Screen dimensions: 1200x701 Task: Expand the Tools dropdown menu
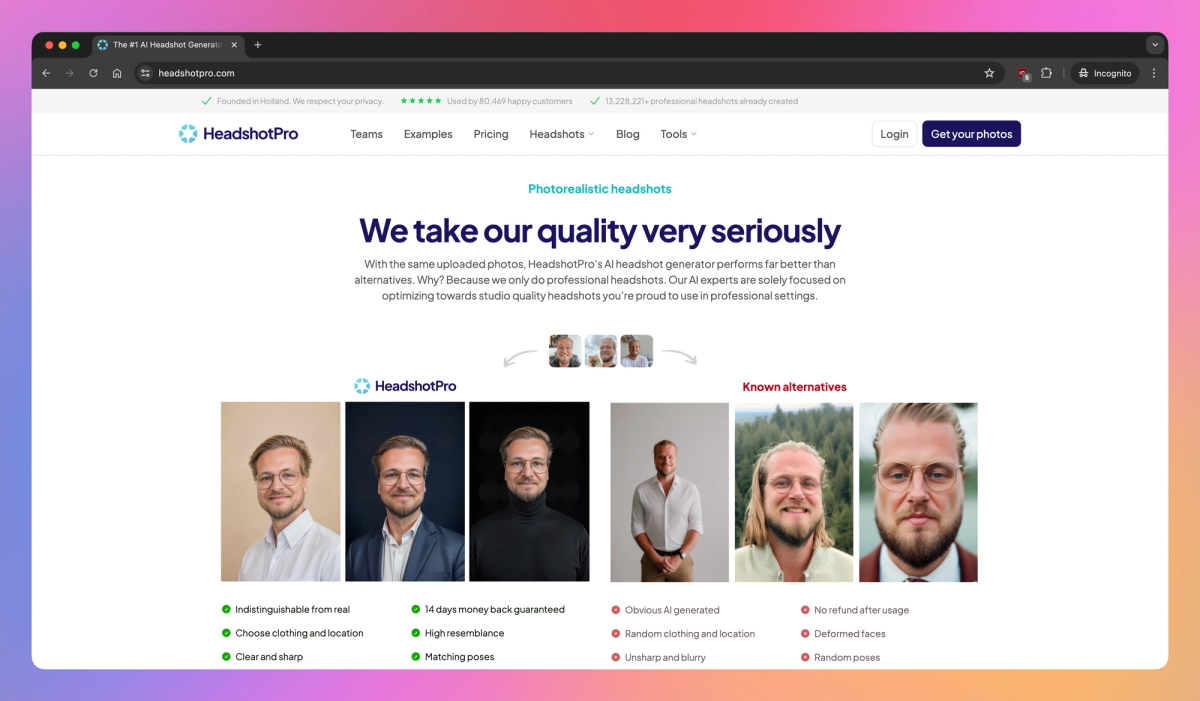(x=678, y=134)
